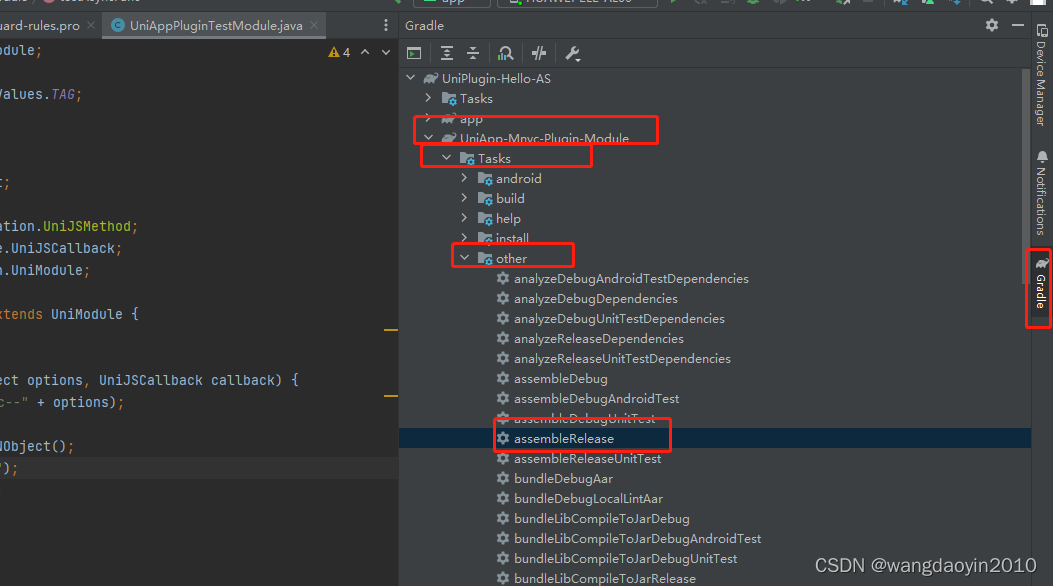
Task: Open the Notifications side tab
Action: tap(1041, 193)
